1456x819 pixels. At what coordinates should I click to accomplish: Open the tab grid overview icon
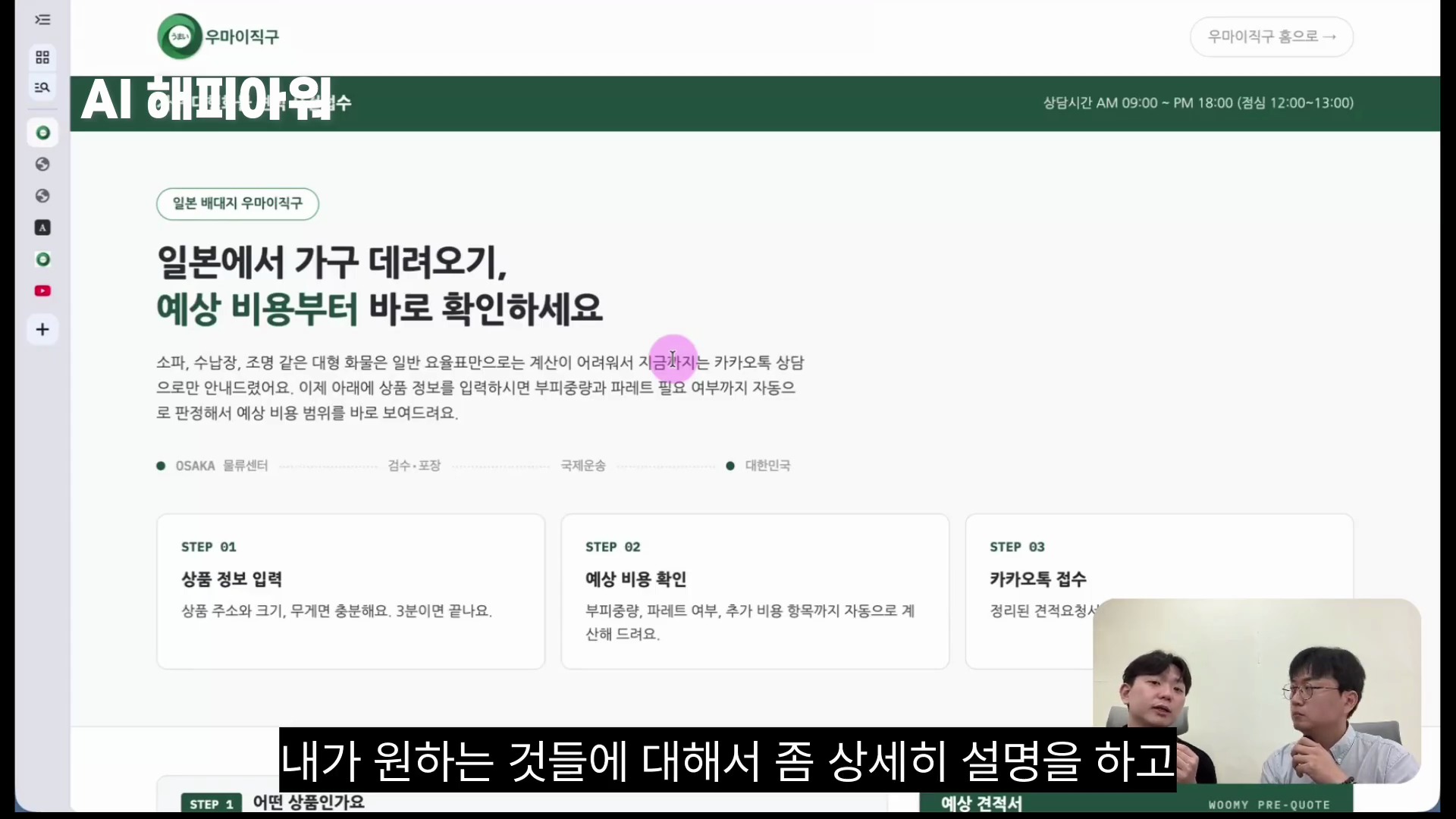pyautogui.click(x=42, y=57)
